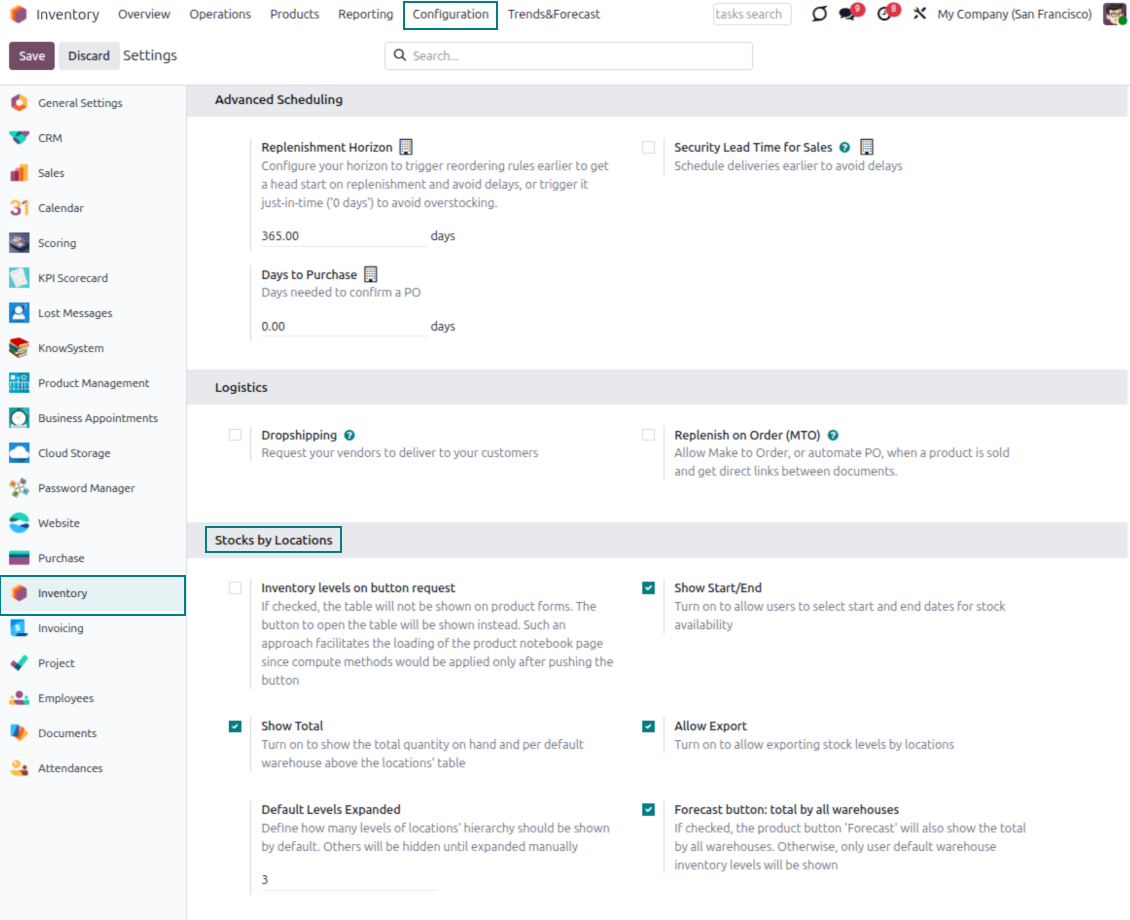Click the help icon next to Dropshipping

point(348,434)
